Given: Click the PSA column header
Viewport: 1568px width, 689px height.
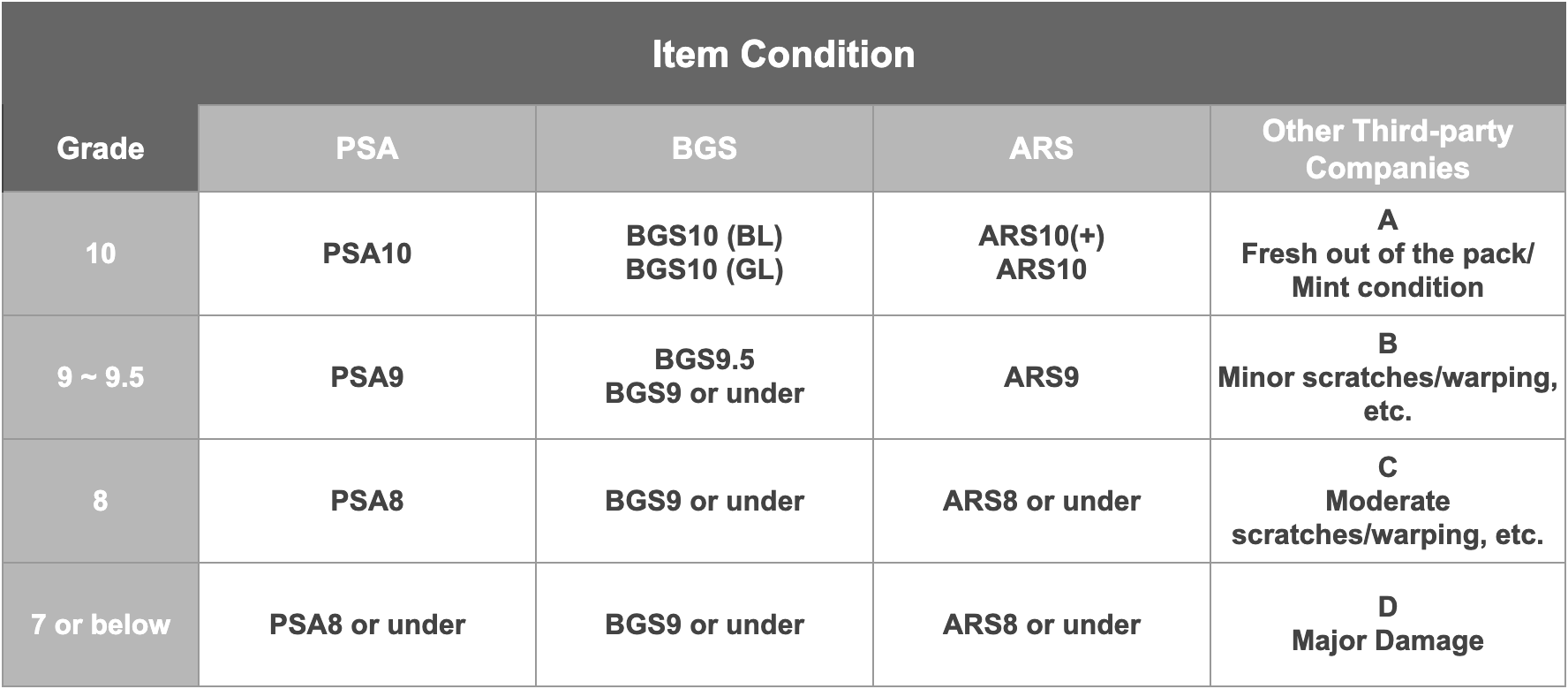Looking at the screenshot, I should [x=367, y=148].
